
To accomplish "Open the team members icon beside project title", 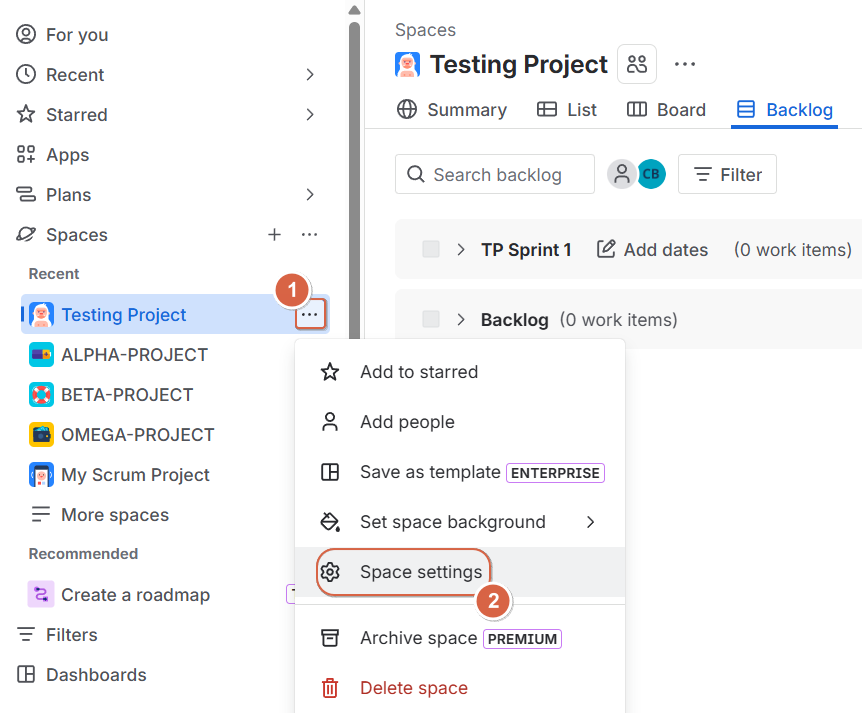I will [x=637, y=64].
